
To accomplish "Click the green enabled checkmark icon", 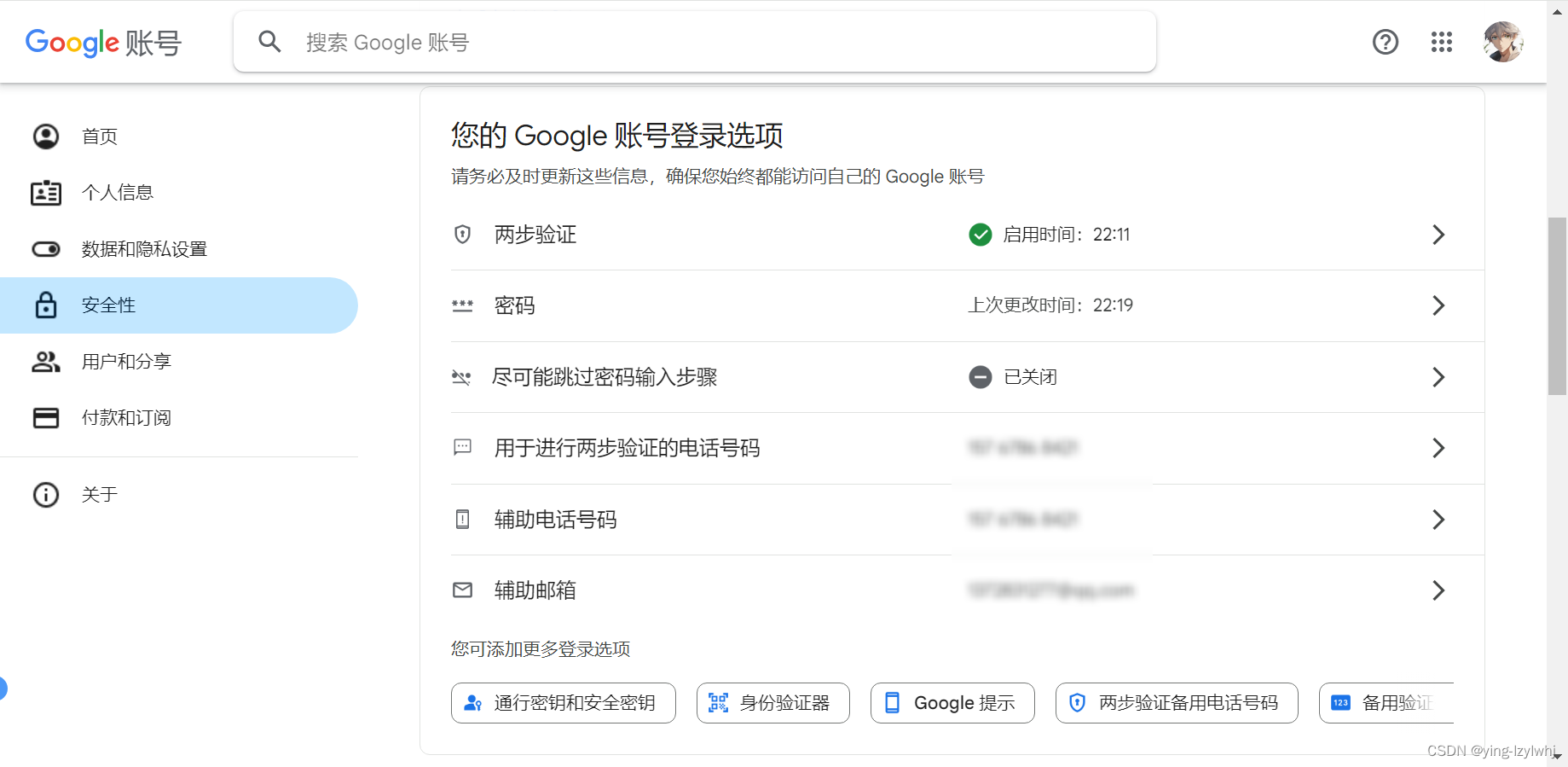I will point(981,235).
